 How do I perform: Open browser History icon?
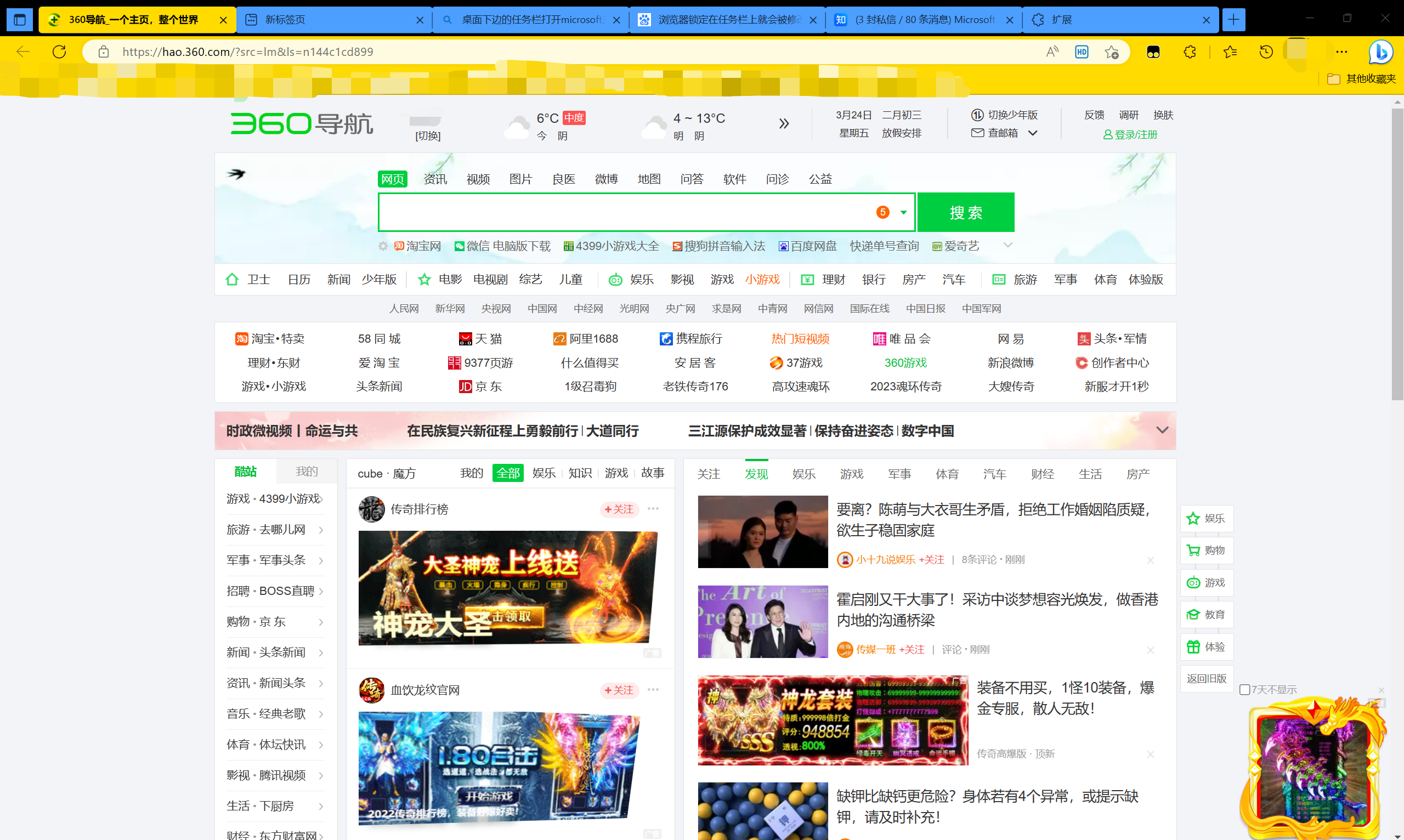click(x=1266, y=52)
